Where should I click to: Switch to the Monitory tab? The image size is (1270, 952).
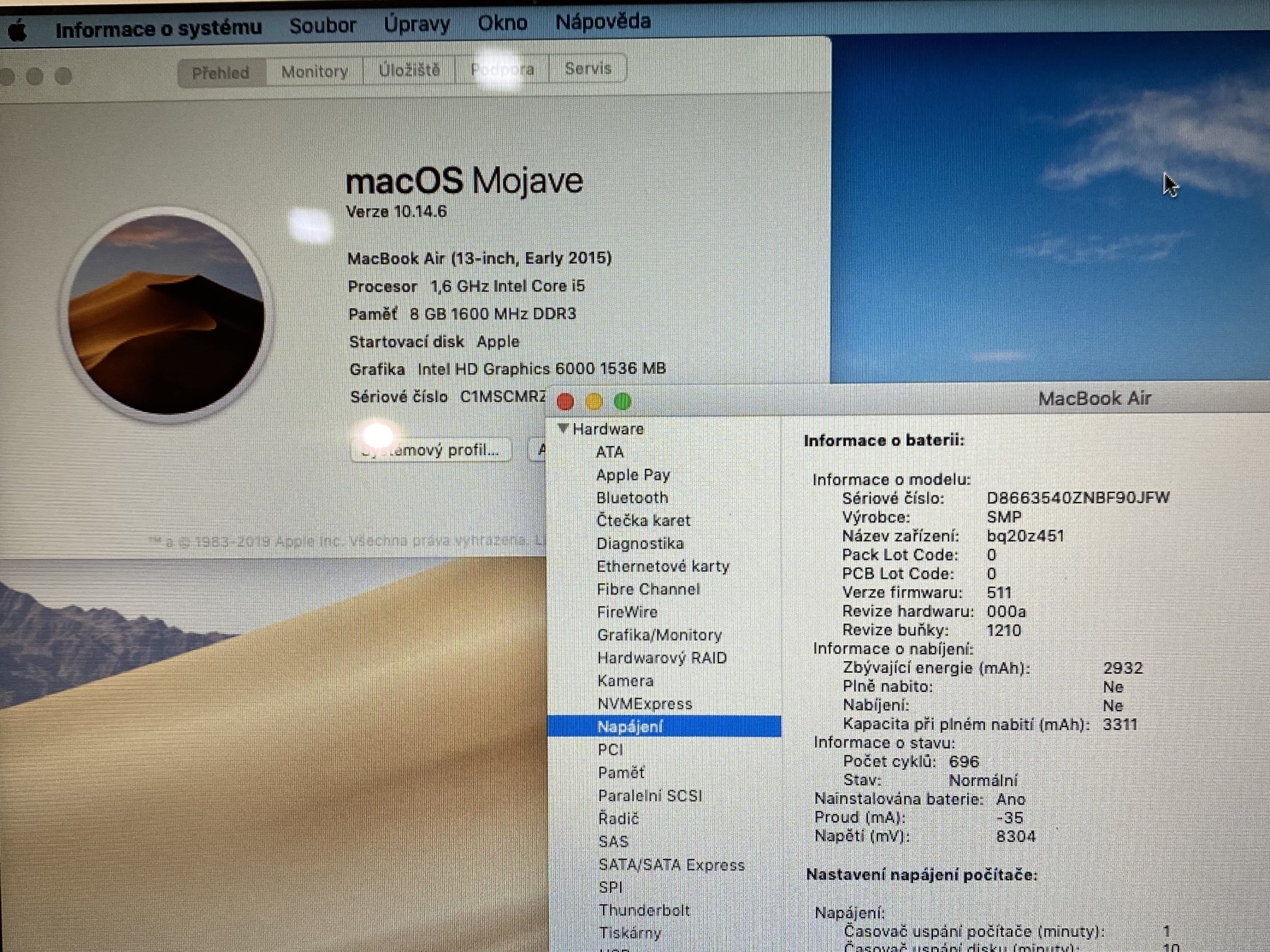coord(315,72)
